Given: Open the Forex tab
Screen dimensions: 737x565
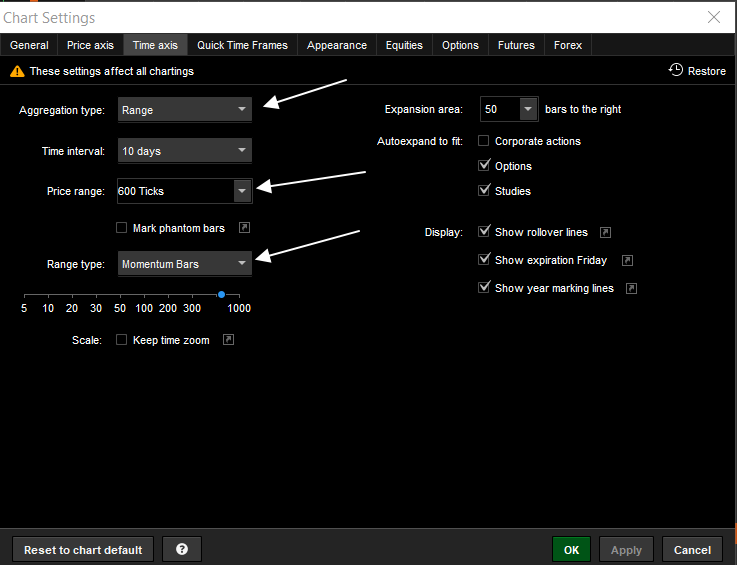Looking at the screenshot, I should pyautogui.click(x=568, y=45).
